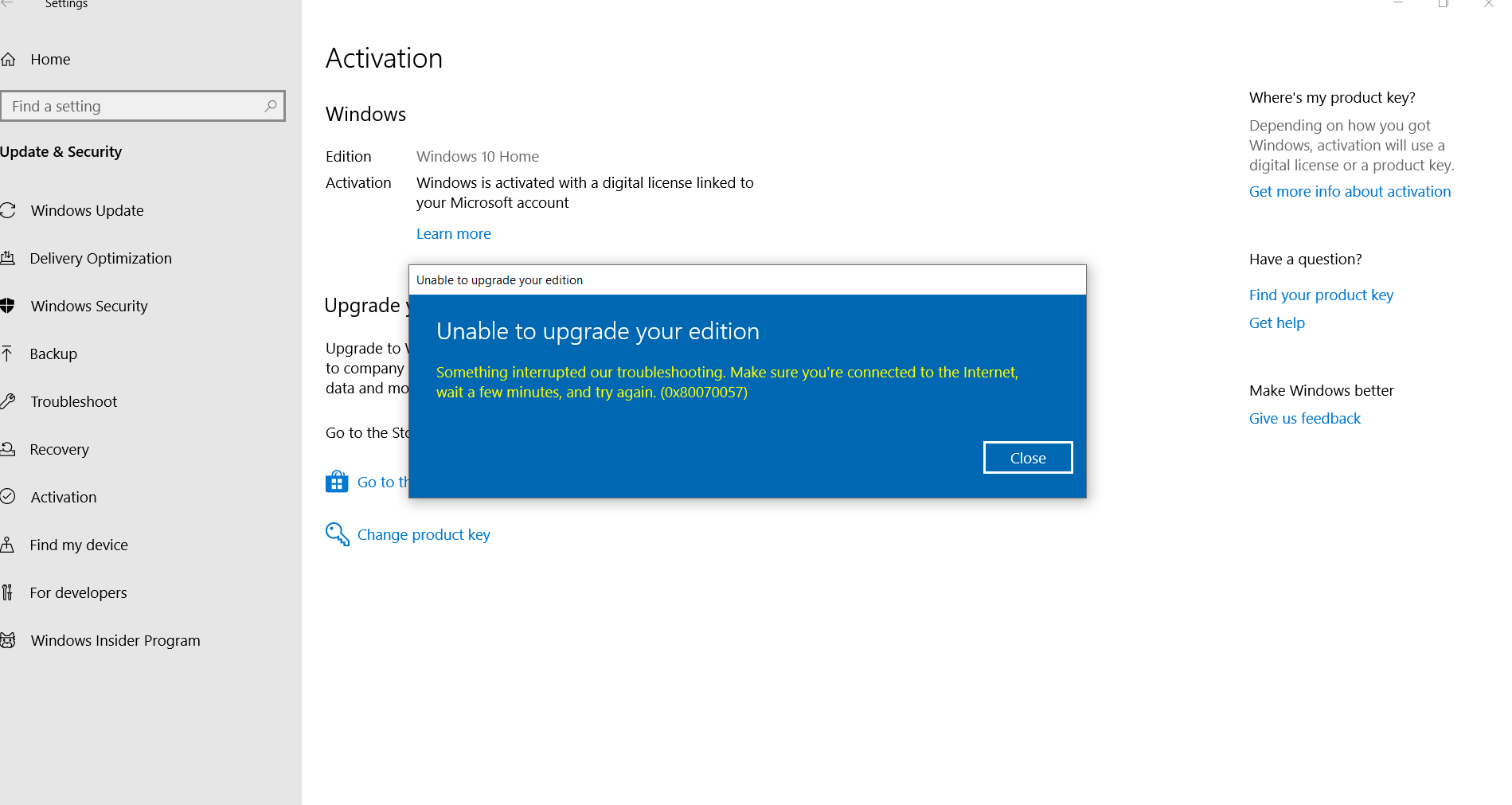Click Give us feedback link

point(1305,419)
